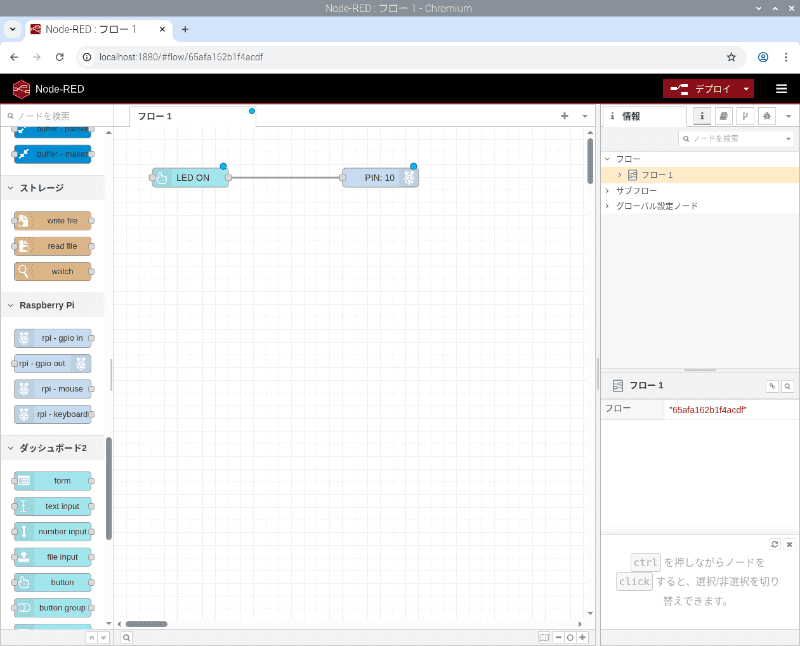Image resolution: width=800 pixels, height=646 pixels.
Task: Open workspace search magnifier in footer
Action: 127,638
